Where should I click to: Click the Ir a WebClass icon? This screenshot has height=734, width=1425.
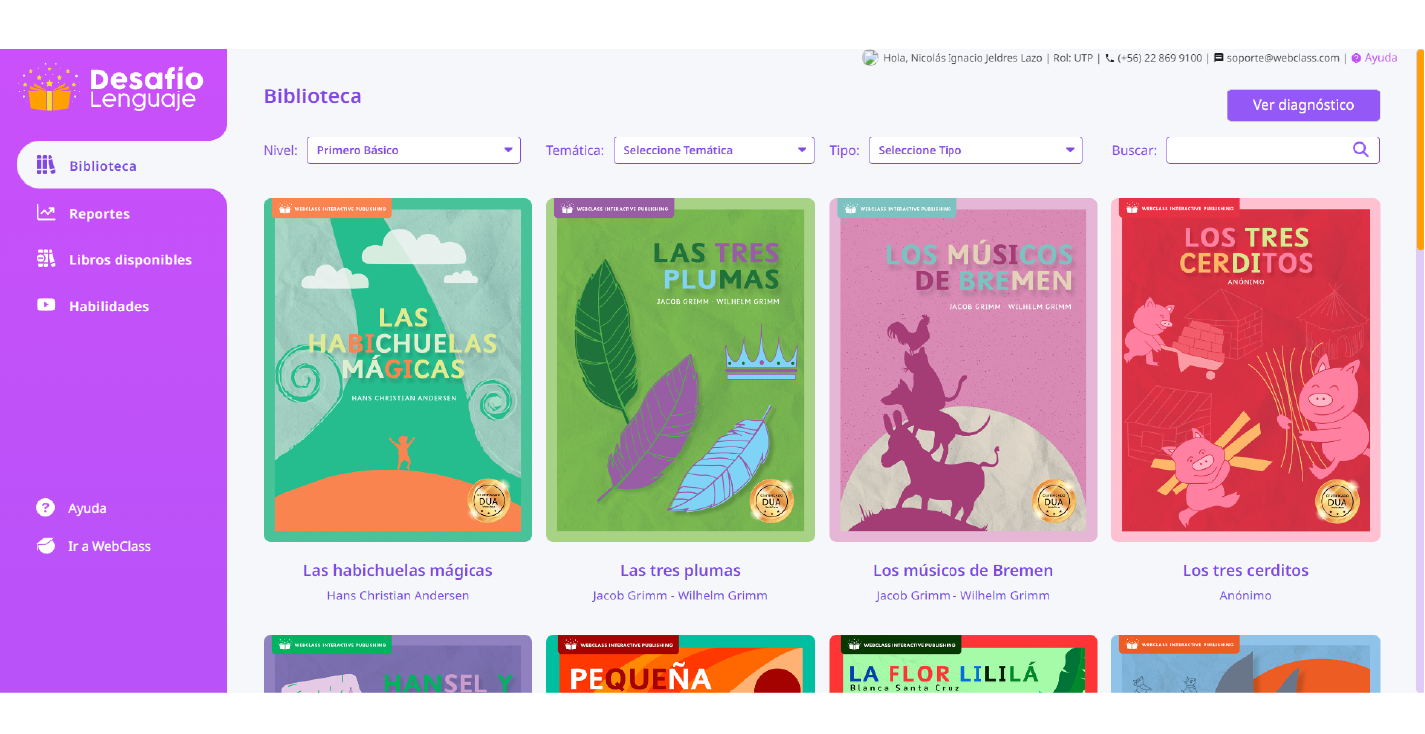point(45,546)
